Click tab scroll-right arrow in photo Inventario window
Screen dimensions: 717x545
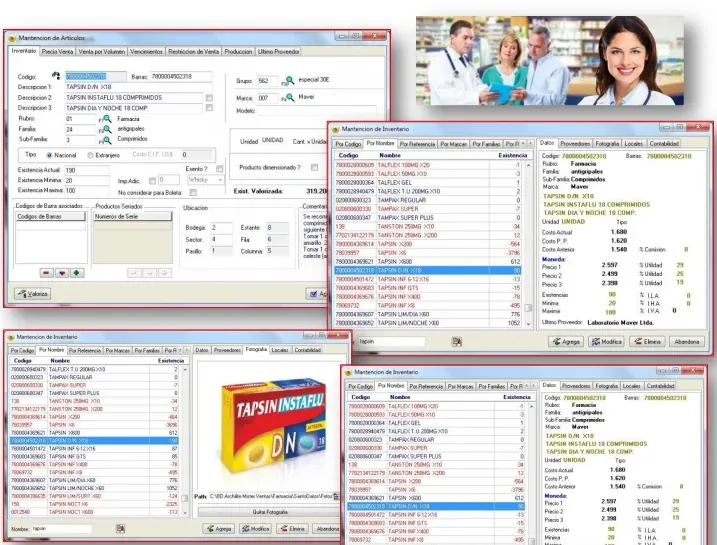(187, 350)
